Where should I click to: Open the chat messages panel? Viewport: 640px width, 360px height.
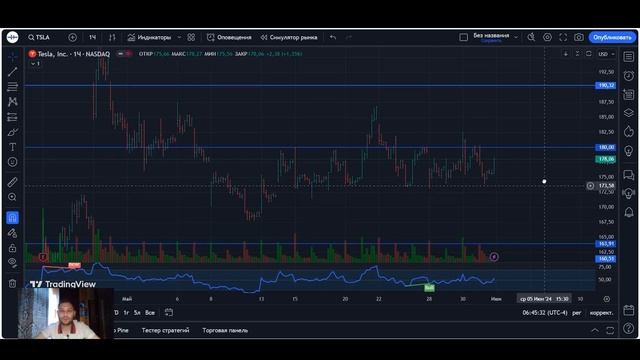629,175
